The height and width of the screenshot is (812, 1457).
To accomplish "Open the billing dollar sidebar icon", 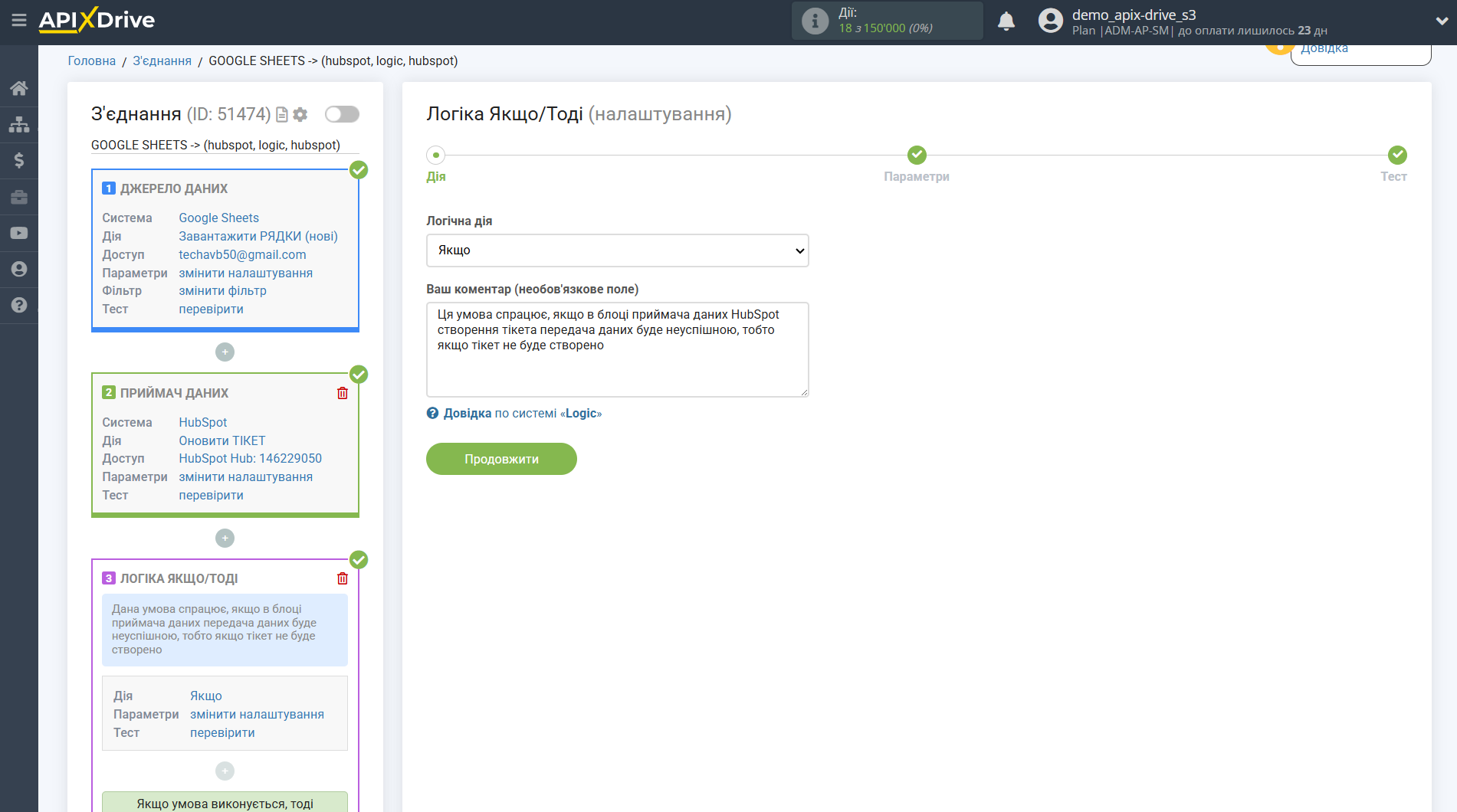I will 19,160.
